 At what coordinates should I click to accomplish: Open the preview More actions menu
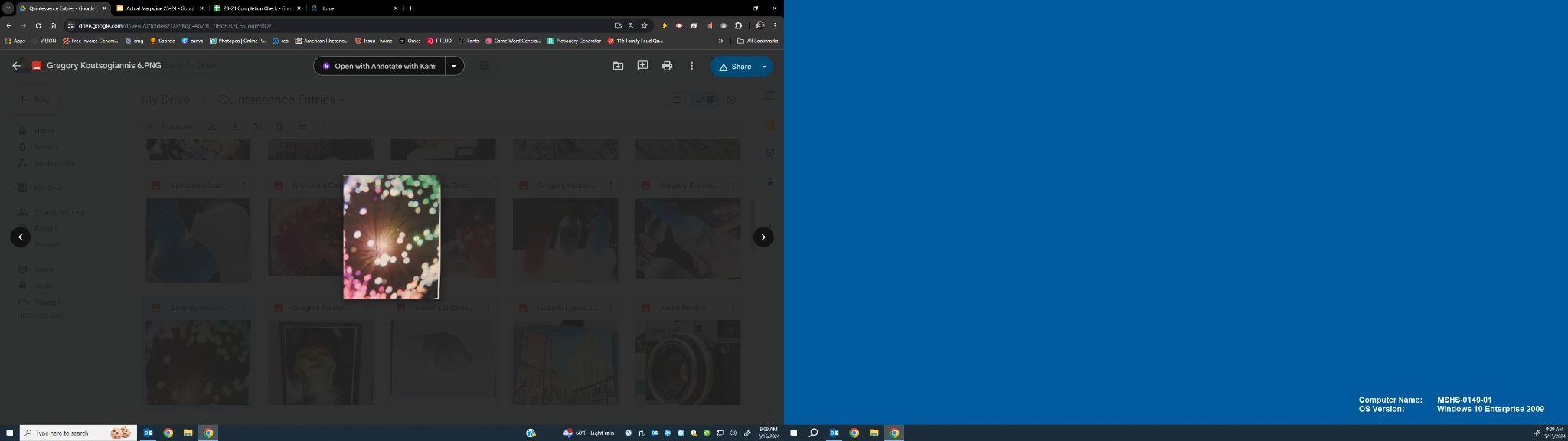(691, 66)
